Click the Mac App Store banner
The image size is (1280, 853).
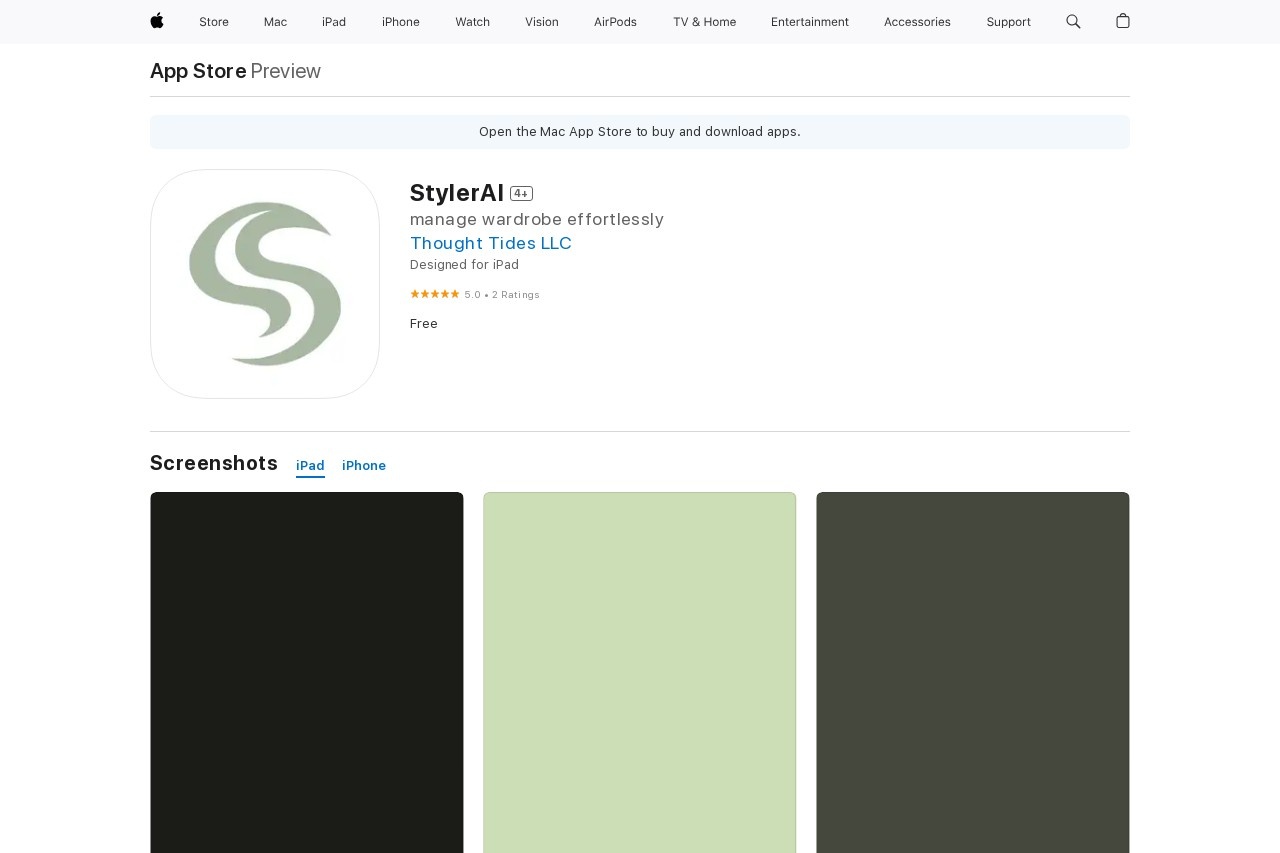640,132
